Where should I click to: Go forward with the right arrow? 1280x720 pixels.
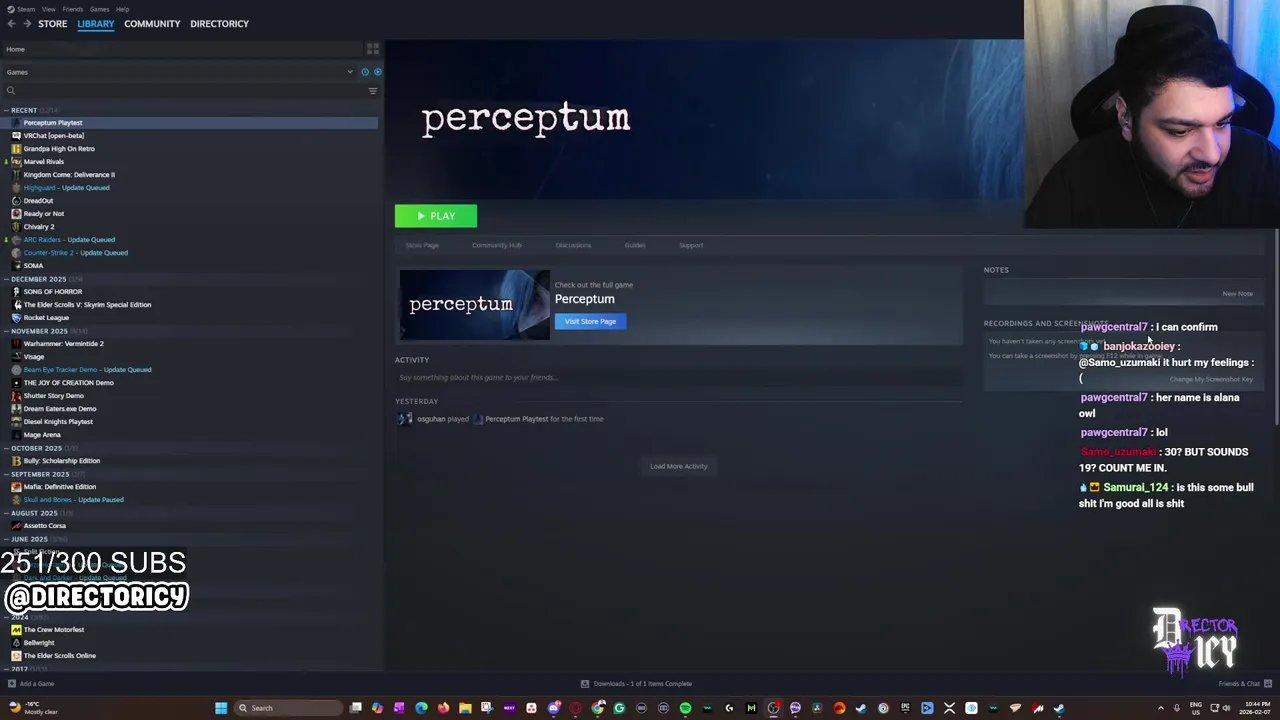coord(27,24)
